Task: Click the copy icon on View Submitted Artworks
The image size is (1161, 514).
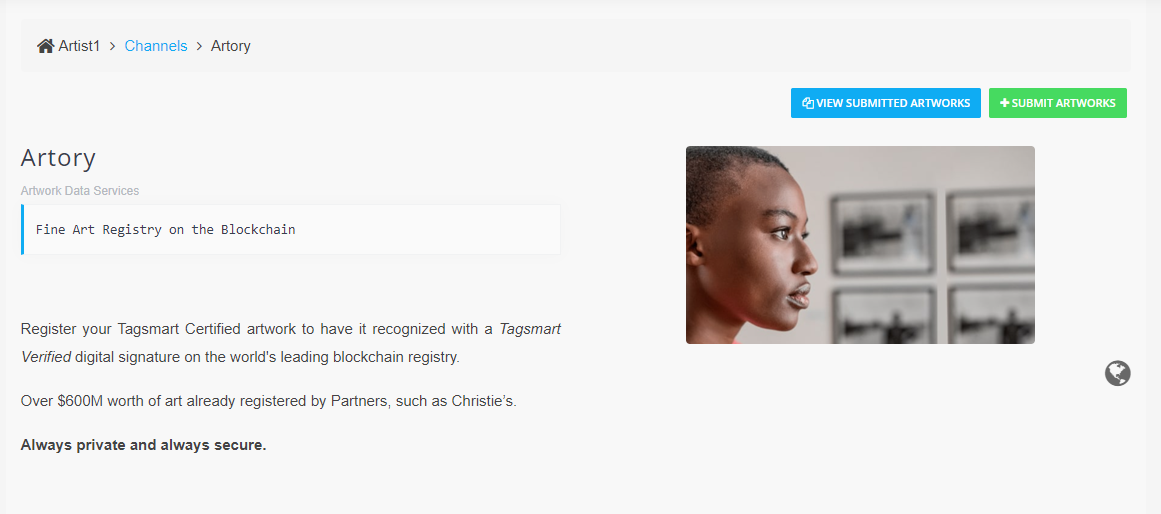Action: pyautogui.click(x=808, y=103)
